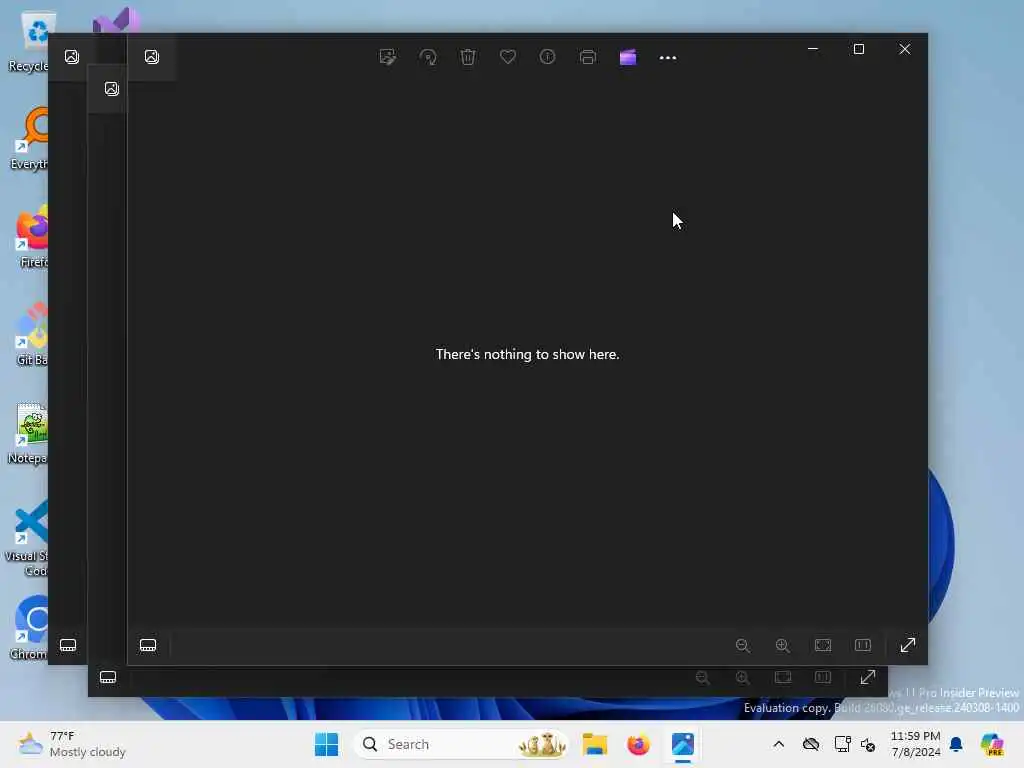The height and width of the screenshot is (768, 1024).
Task: Click actual size icon in lower background window
Action: pyautogui.click(x=823, y=677)
